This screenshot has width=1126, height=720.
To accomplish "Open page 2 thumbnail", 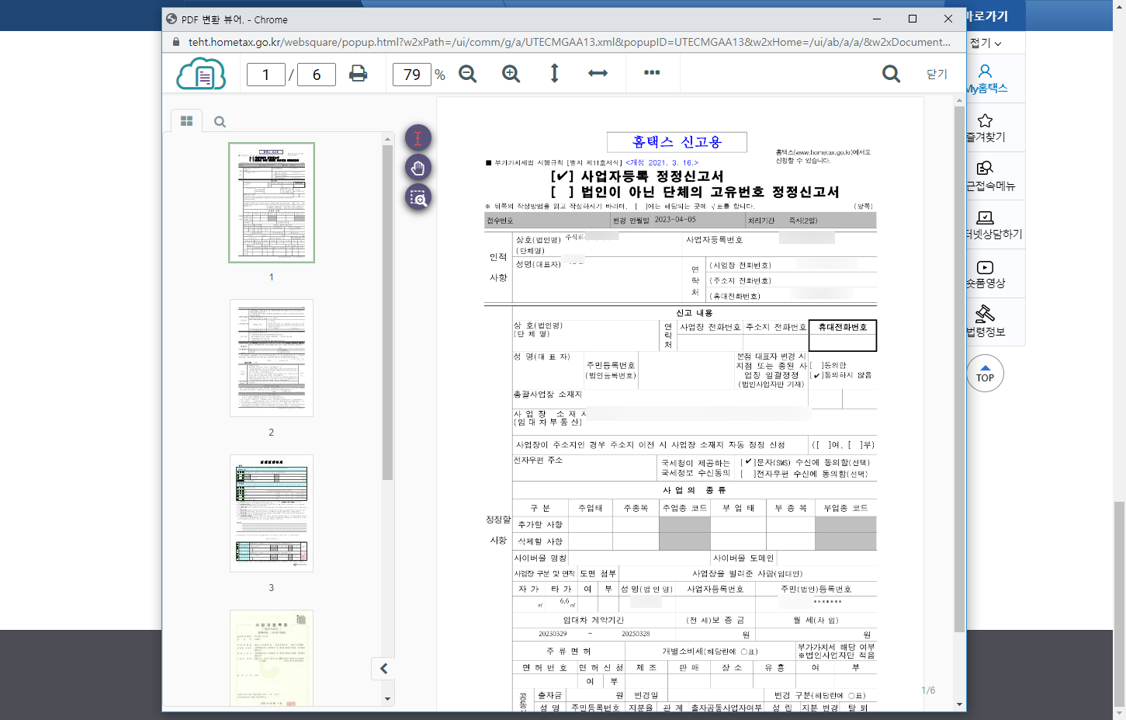I will pyautogui.click(x=271, y=358).
